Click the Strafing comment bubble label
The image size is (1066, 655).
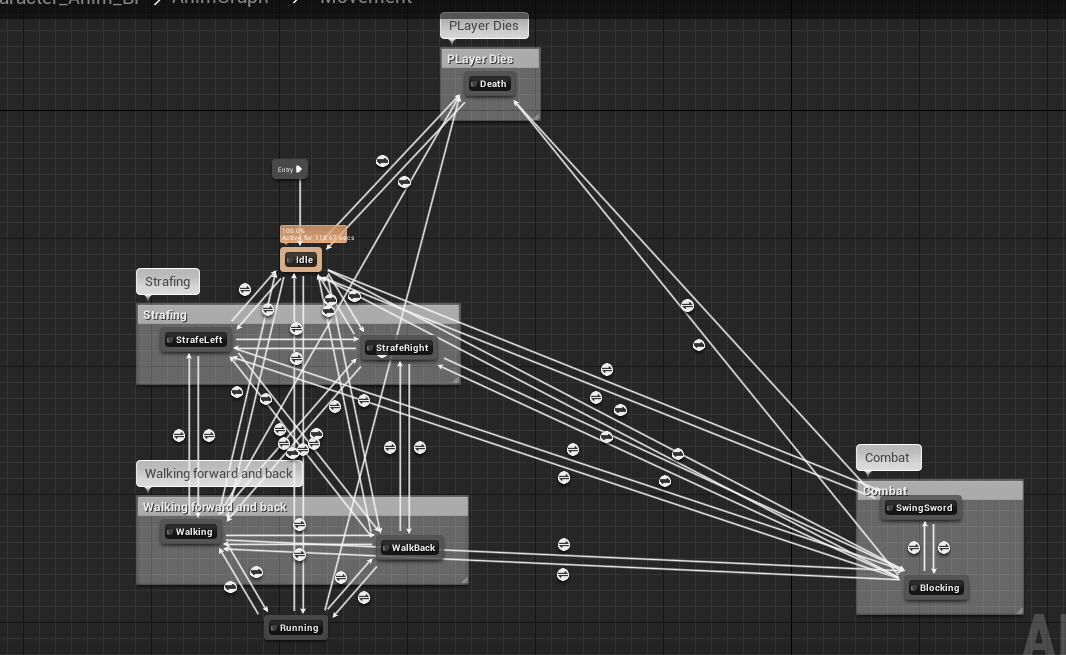(168, 282)
